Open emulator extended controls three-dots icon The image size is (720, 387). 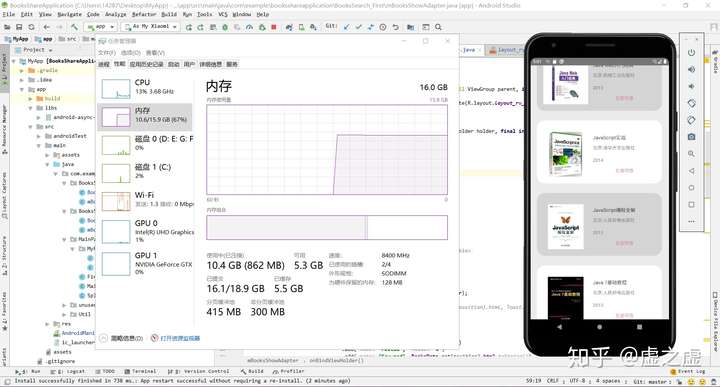tap(691, 221)
